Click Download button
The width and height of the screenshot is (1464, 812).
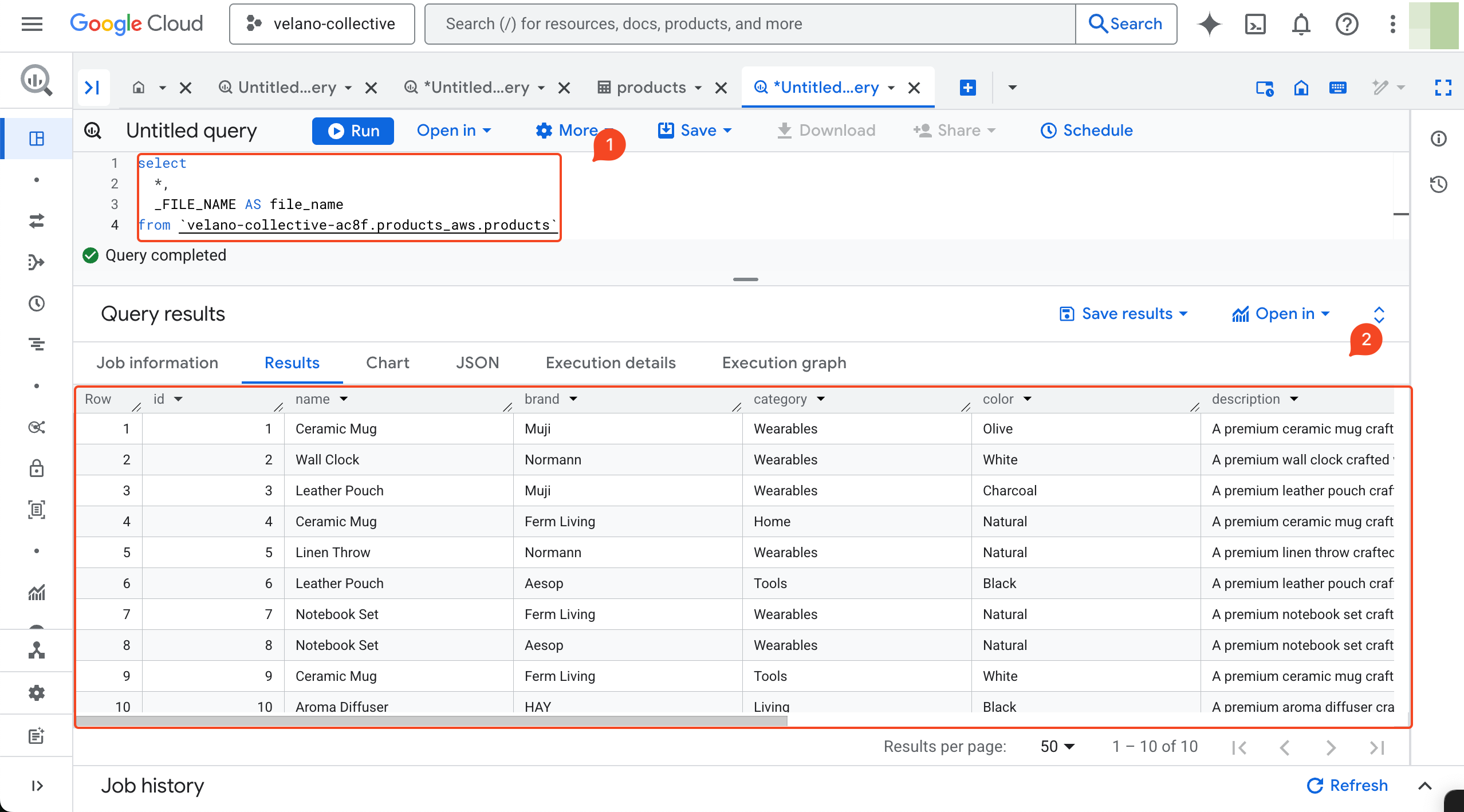coord(826,131)
